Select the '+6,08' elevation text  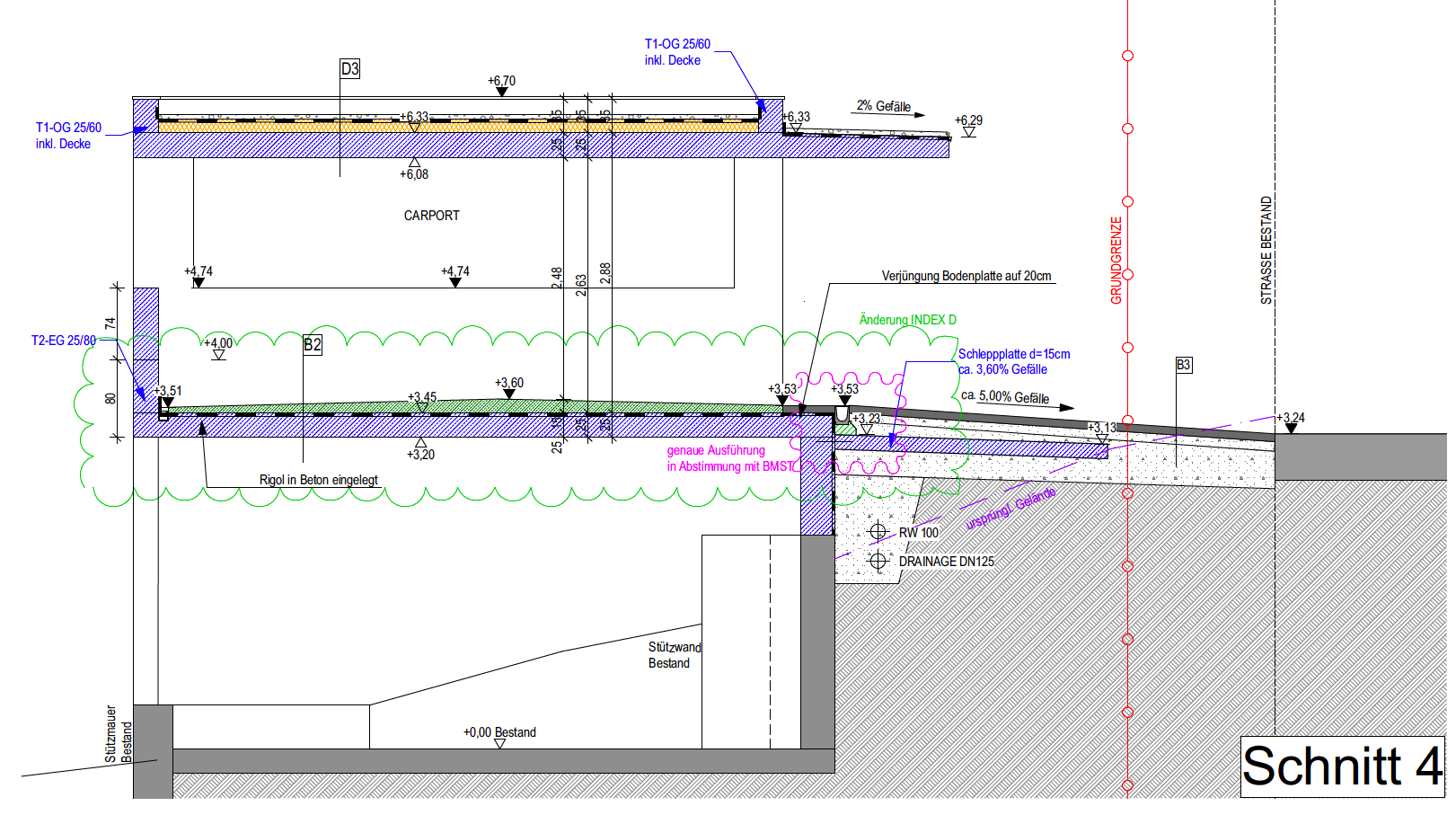click(x=414, y=174)
